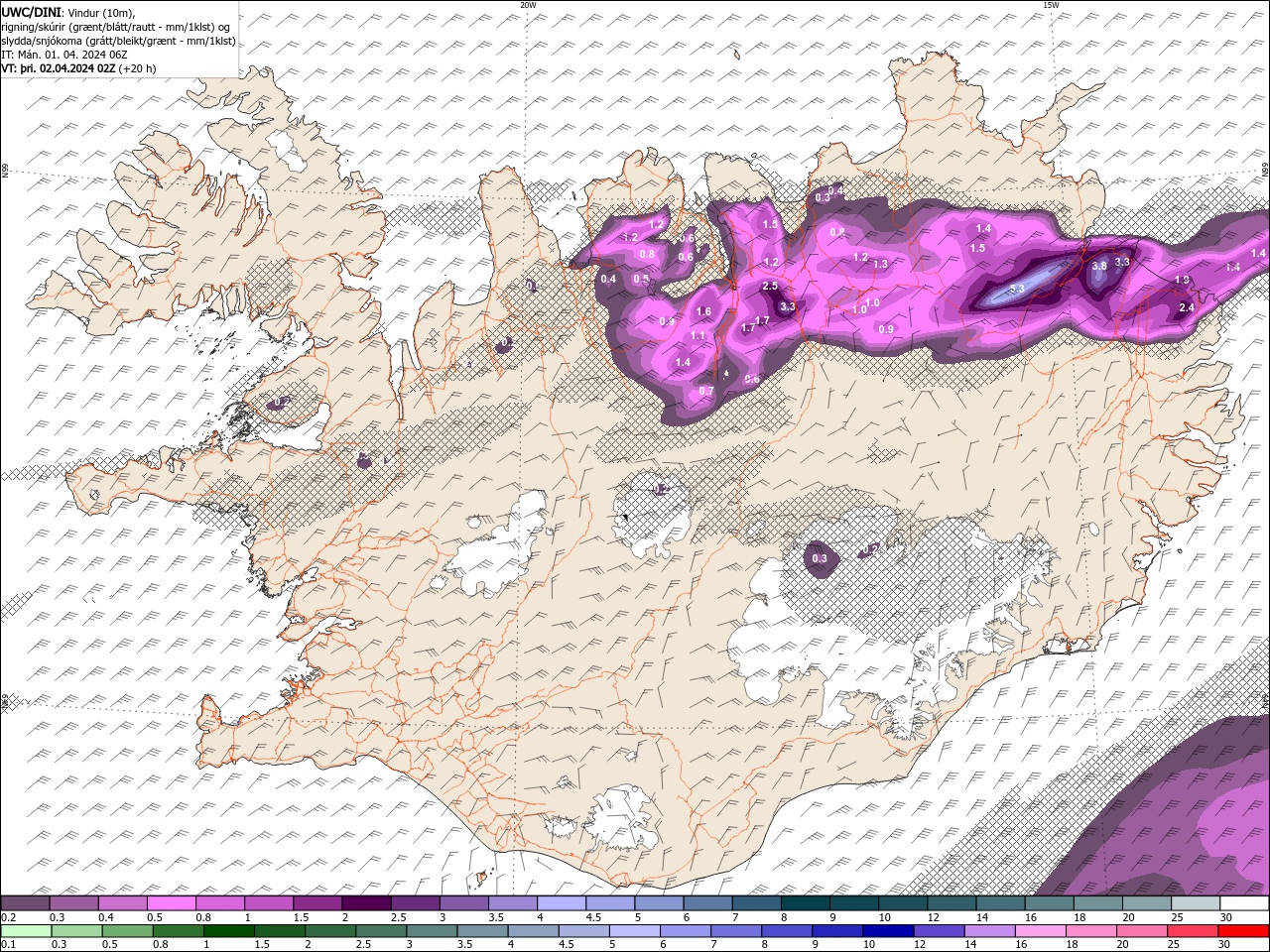
Task: Click the 2.5 snowfall value on the map
Action: [x=769, y=286]
